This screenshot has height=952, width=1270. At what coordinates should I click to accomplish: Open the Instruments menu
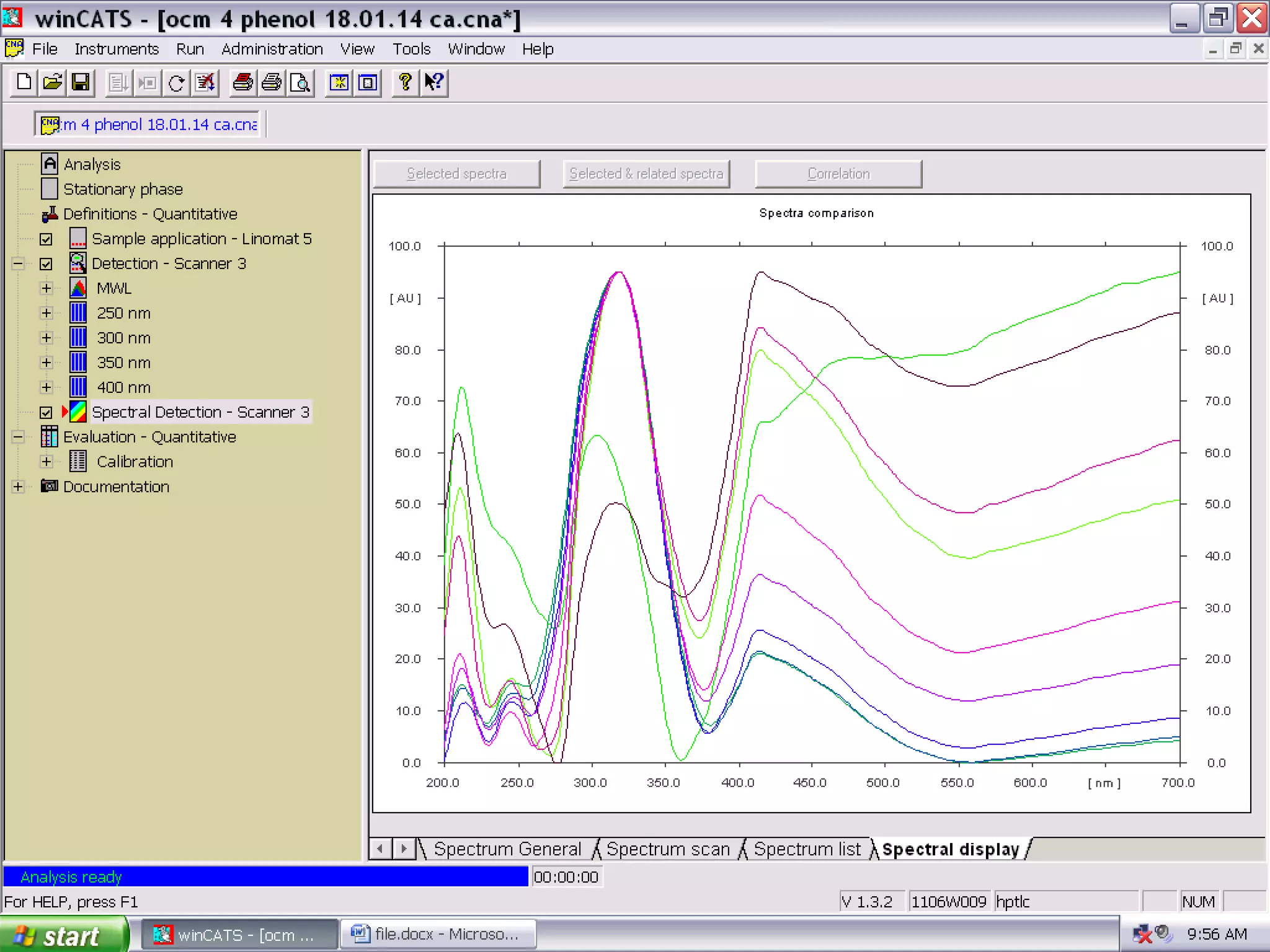coord(117,49)
